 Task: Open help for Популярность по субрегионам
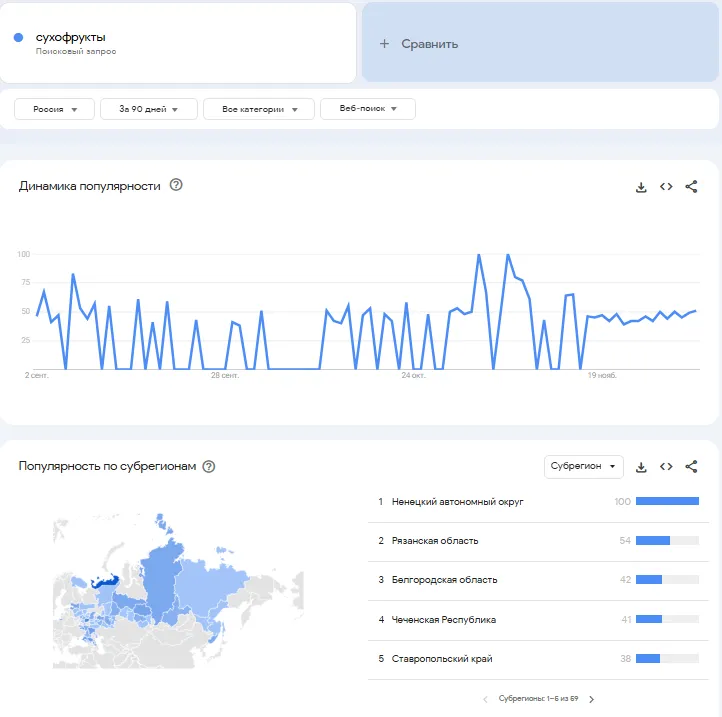tap(209, 466)
